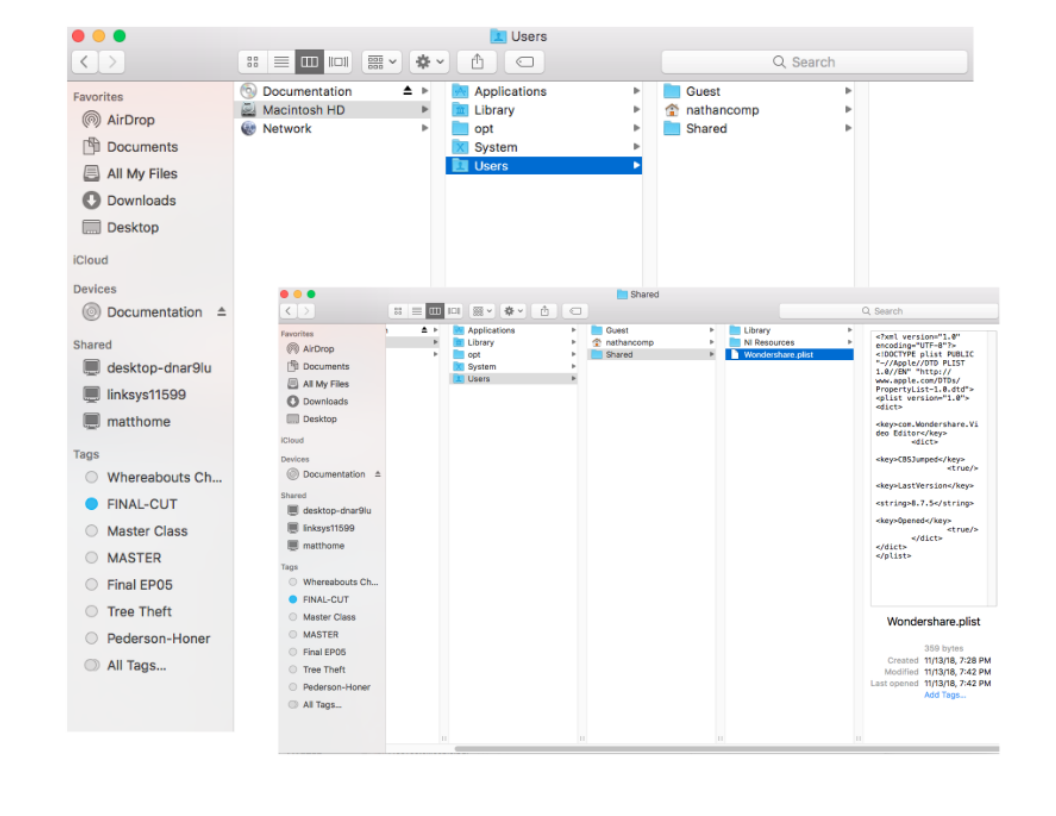Select the nathancomp folder in the Users window
This screenshot has height=816, width=1056.
tap(721, 110)
